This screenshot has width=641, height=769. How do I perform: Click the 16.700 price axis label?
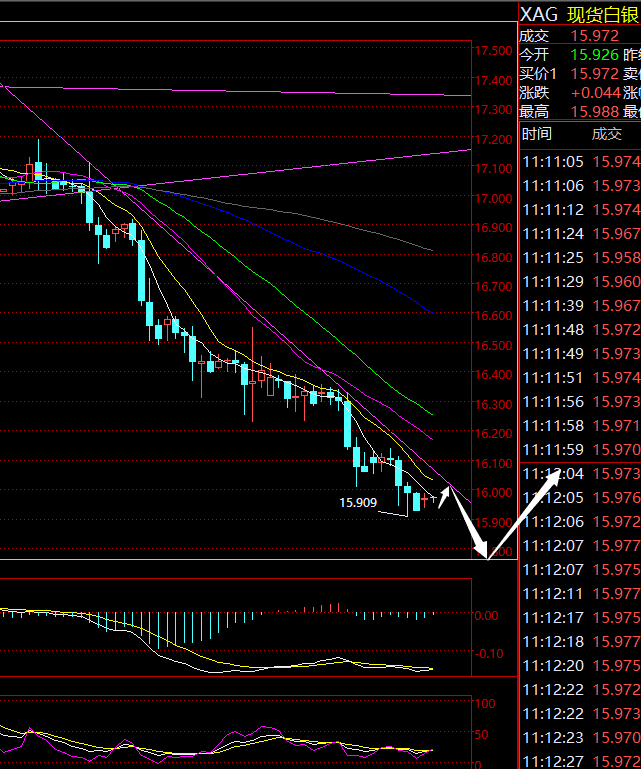(493, 286)
